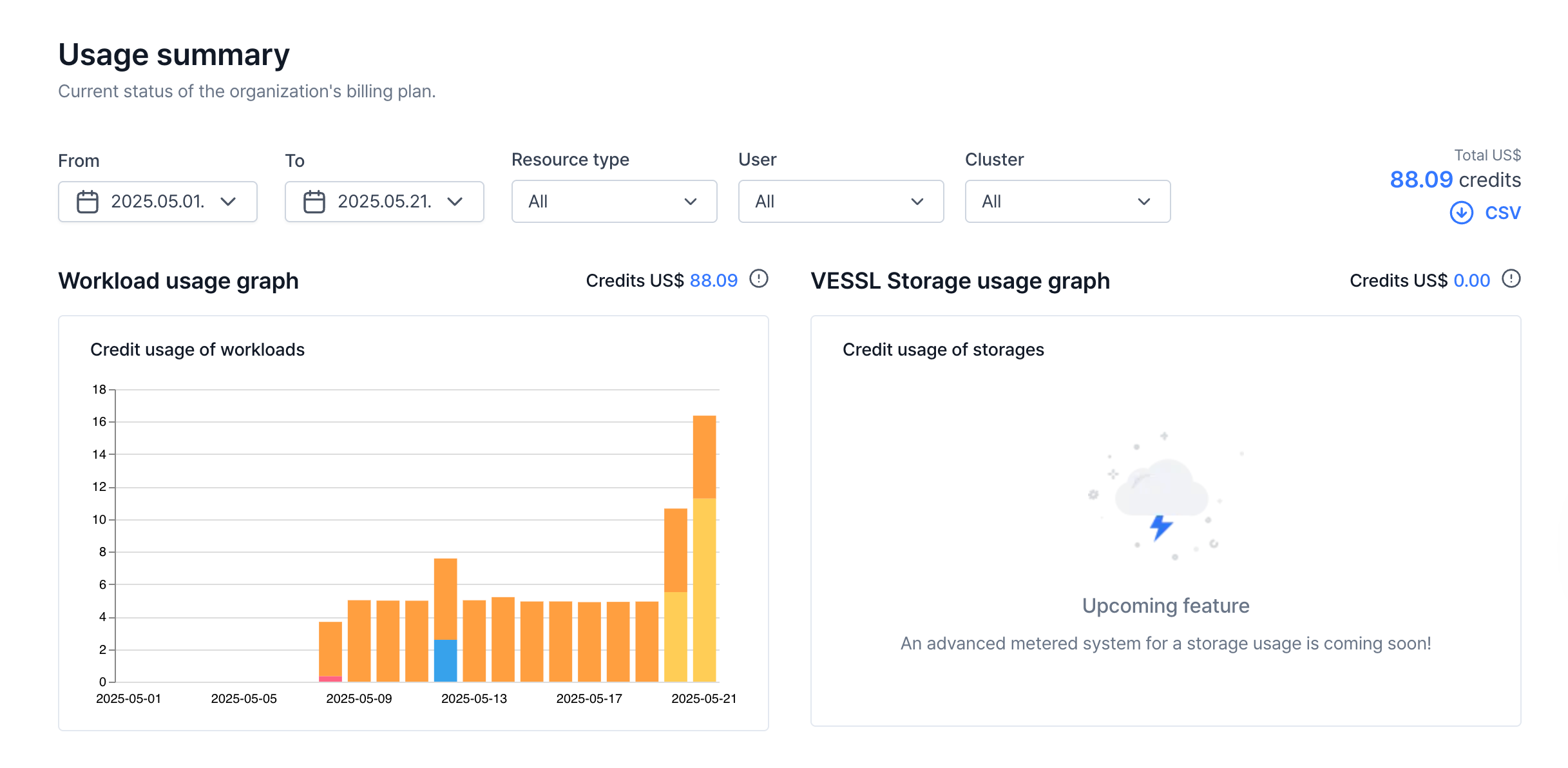1568x768 pixels.
Task: Open the Cluster filter dropdown
Action: 1067,202
